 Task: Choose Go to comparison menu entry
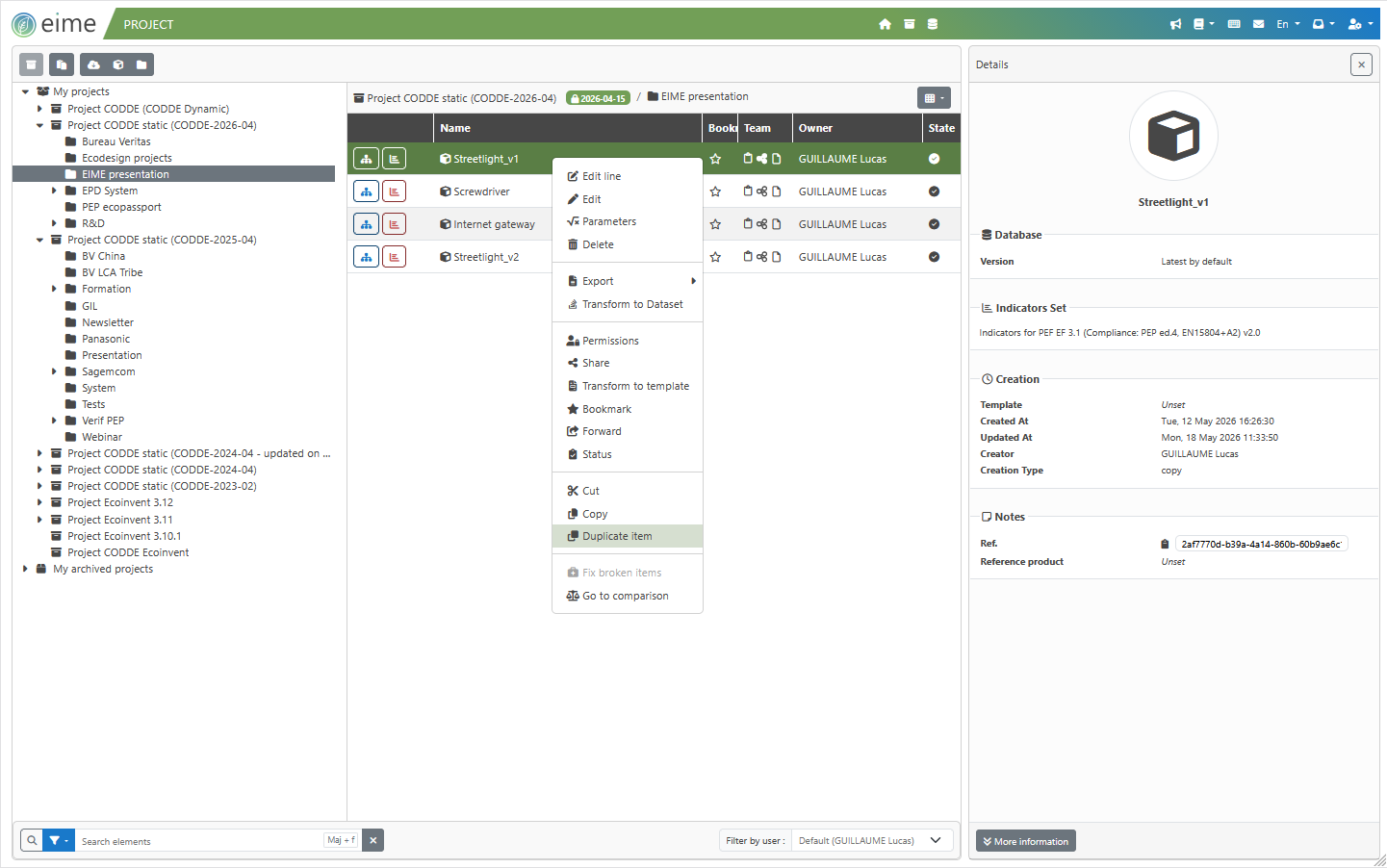[628, 596]
